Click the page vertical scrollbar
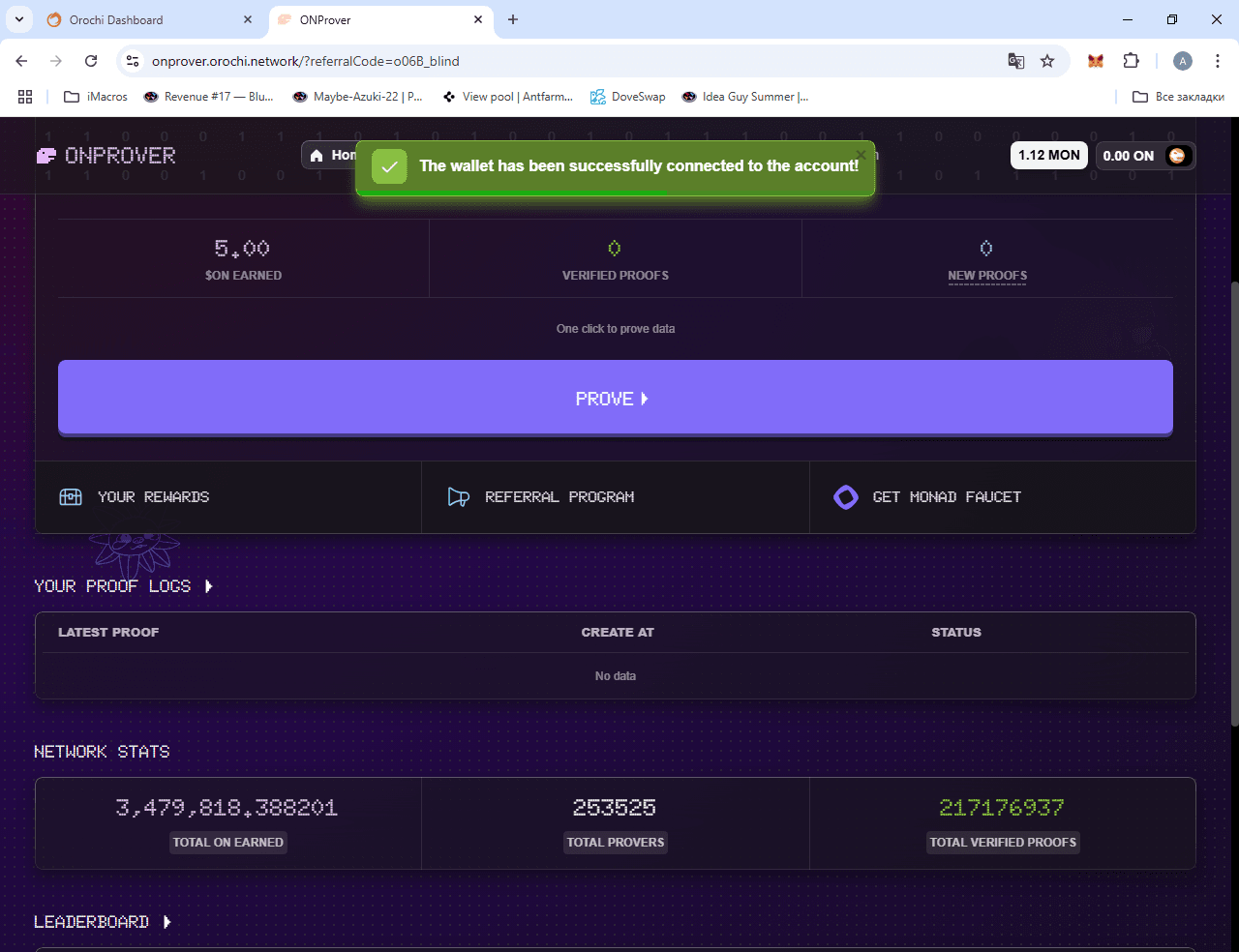The image size is (1239, 952). [1233, 503]
